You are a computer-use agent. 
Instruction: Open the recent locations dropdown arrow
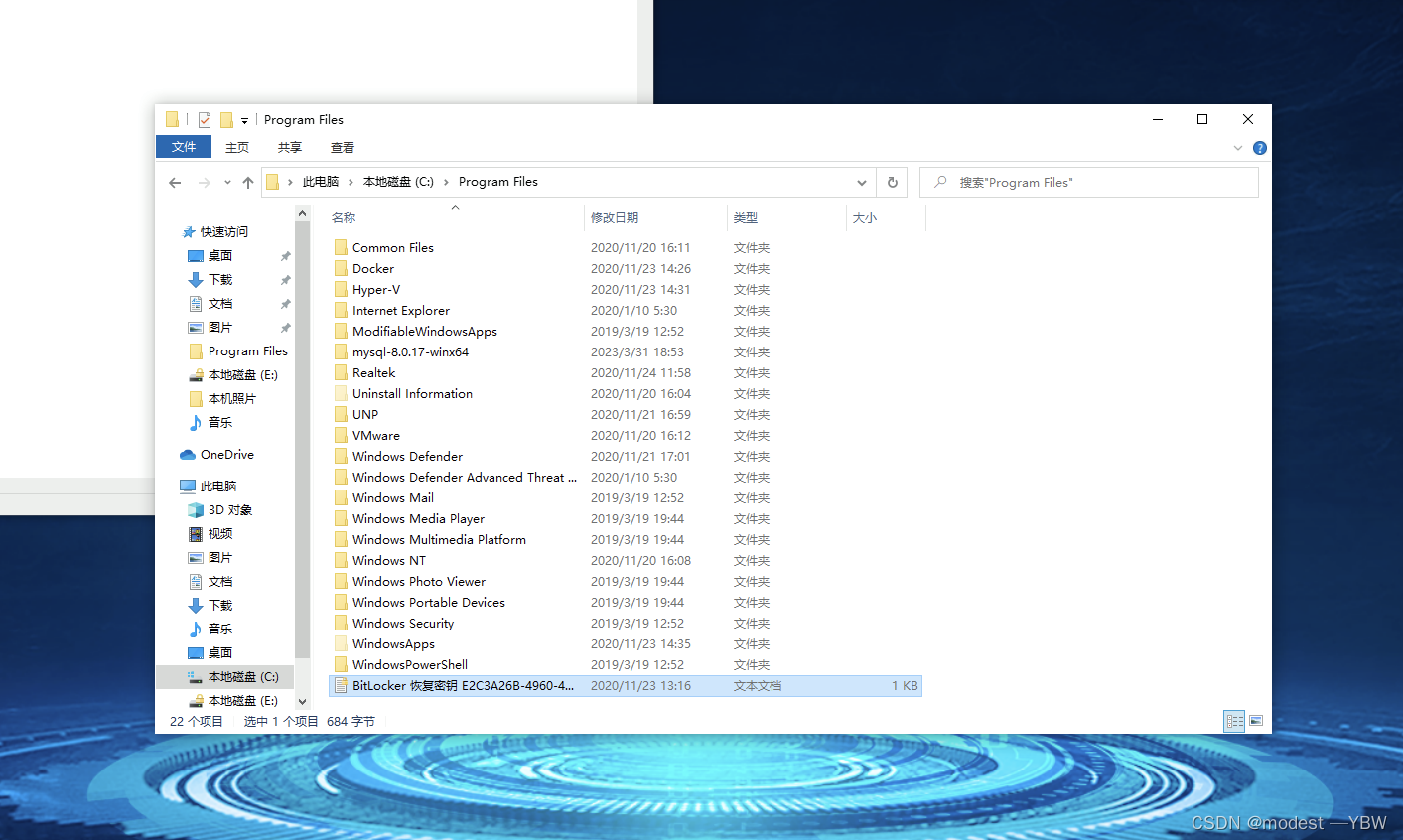(227, 182)
